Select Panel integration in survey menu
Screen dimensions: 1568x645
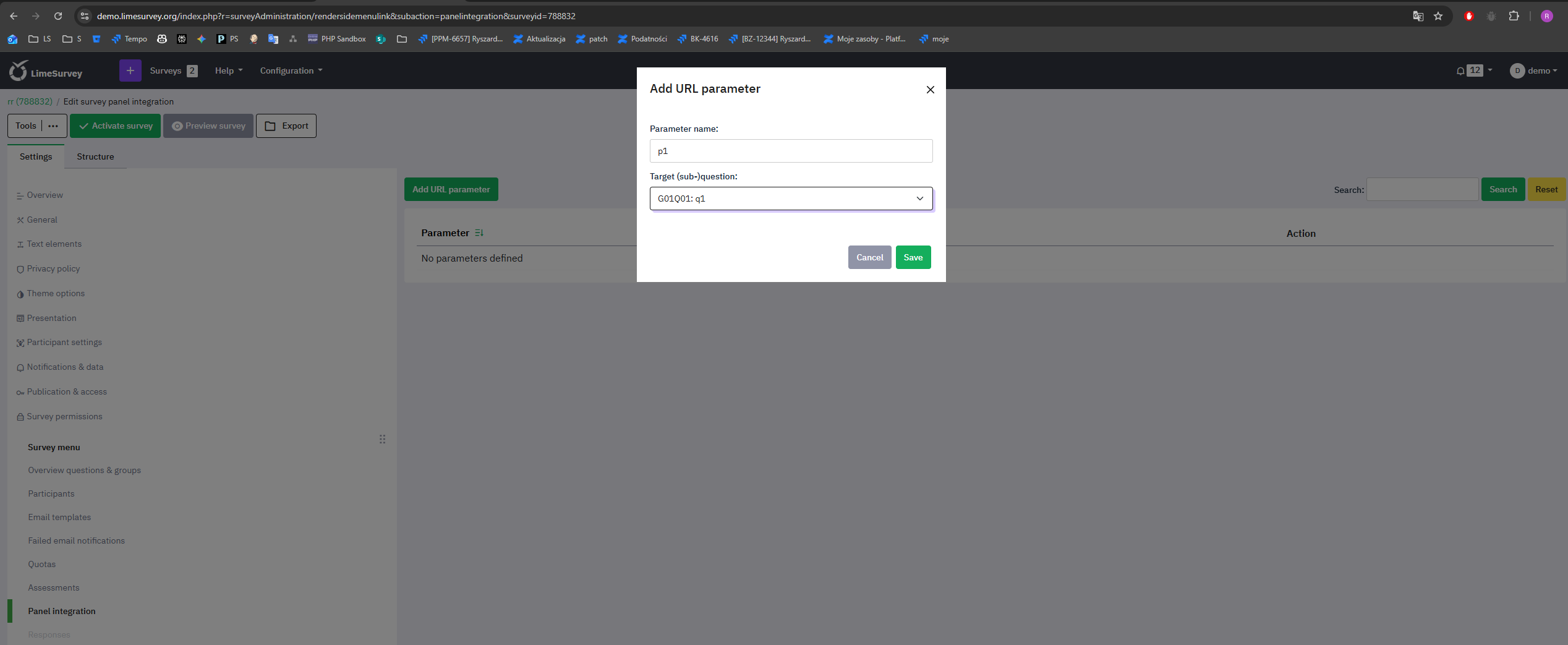[x=62, y=611]
